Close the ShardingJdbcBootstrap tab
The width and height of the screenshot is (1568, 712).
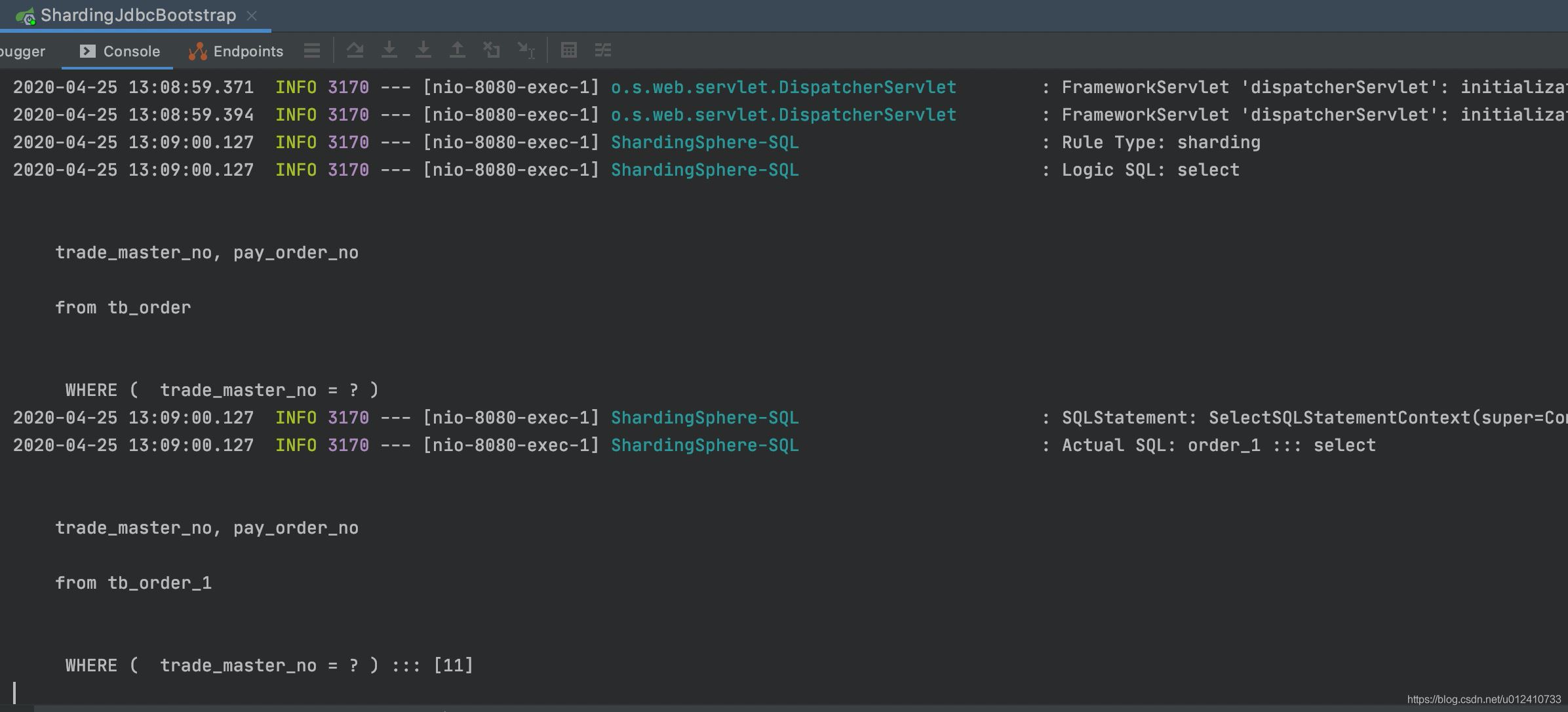(x=252, y=16)
